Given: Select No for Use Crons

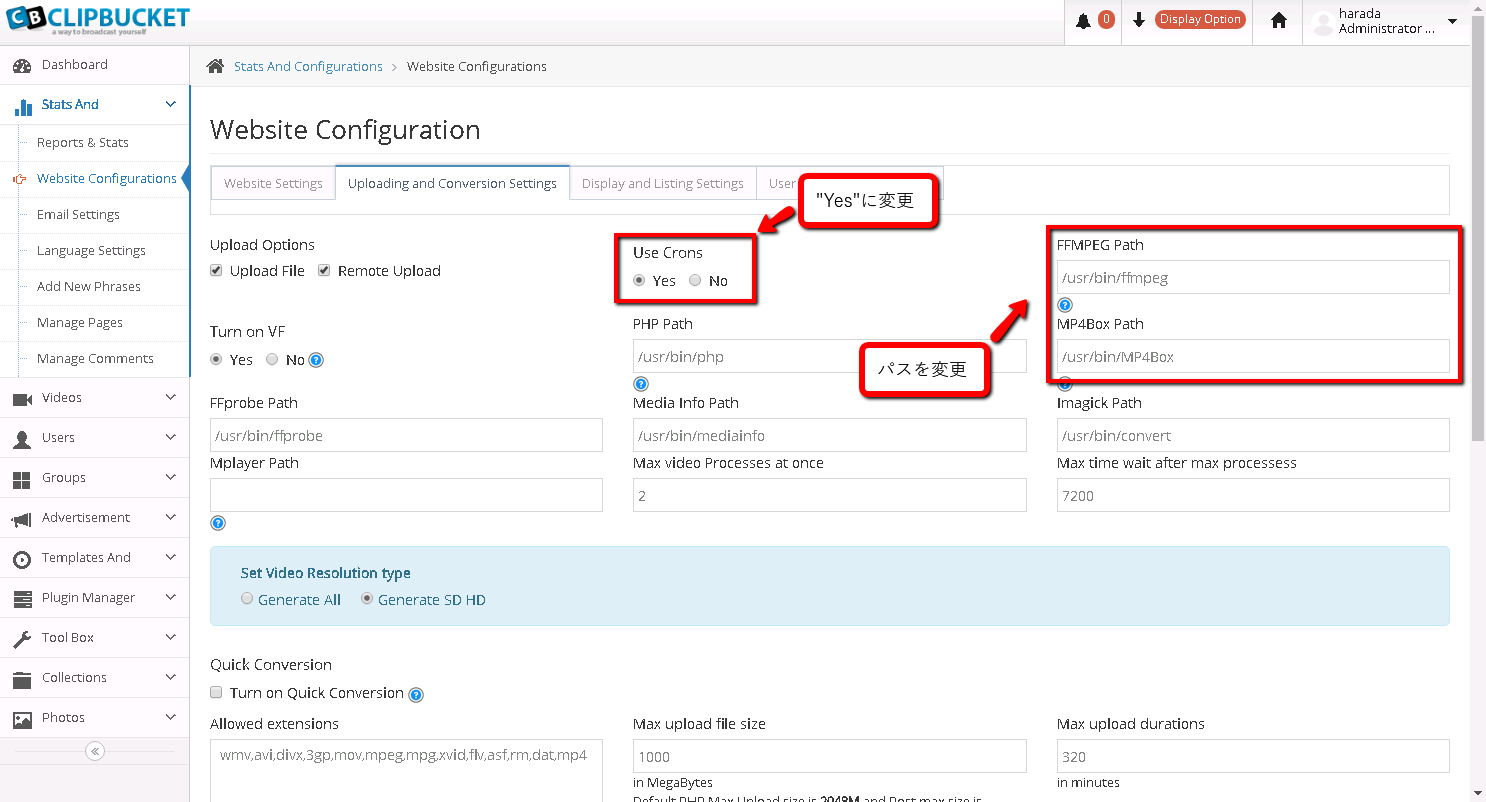Looking at the screenshot, I should pos(695,281).
